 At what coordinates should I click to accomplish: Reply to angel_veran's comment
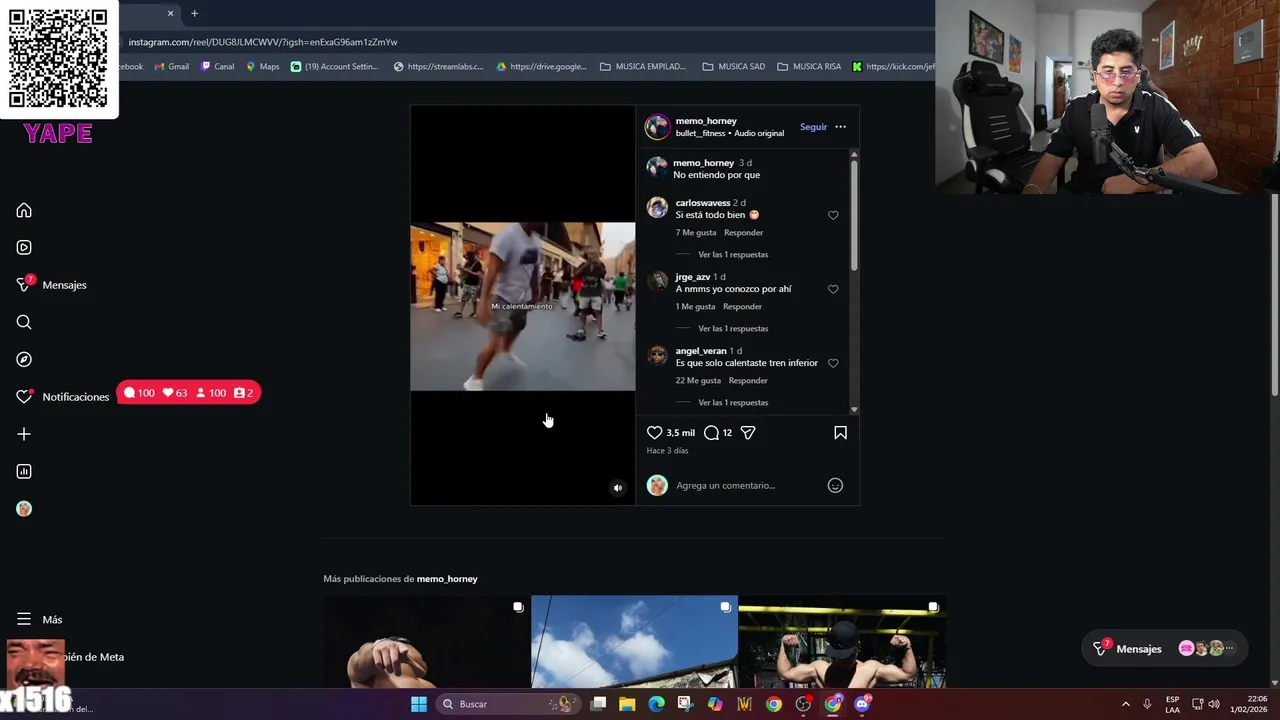tap(748, 381)
